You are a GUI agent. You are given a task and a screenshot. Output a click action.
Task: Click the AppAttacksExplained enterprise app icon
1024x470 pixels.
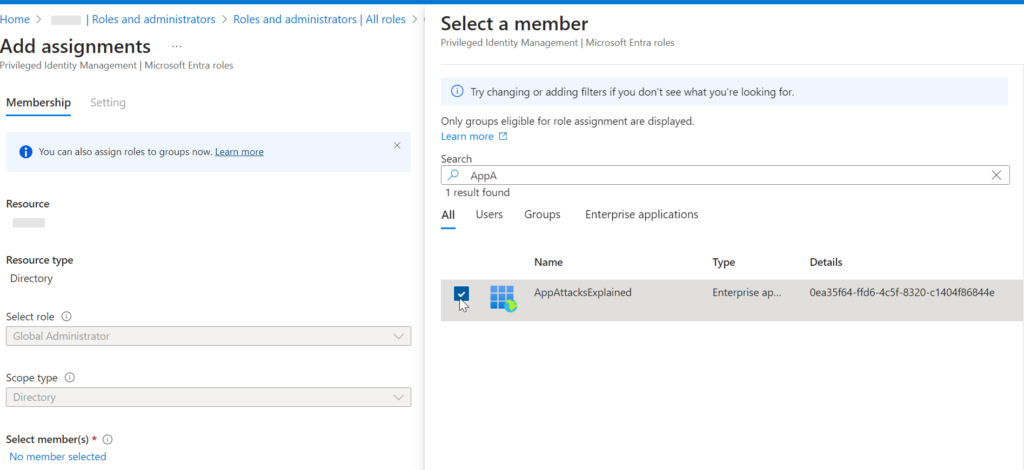[x=503, y=298]
